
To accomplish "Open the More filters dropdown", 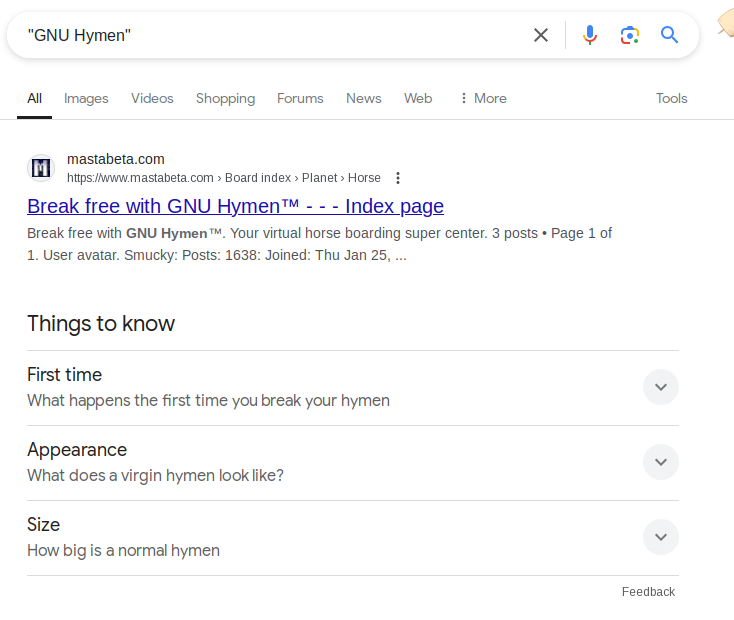I will (x=484, y=98).
